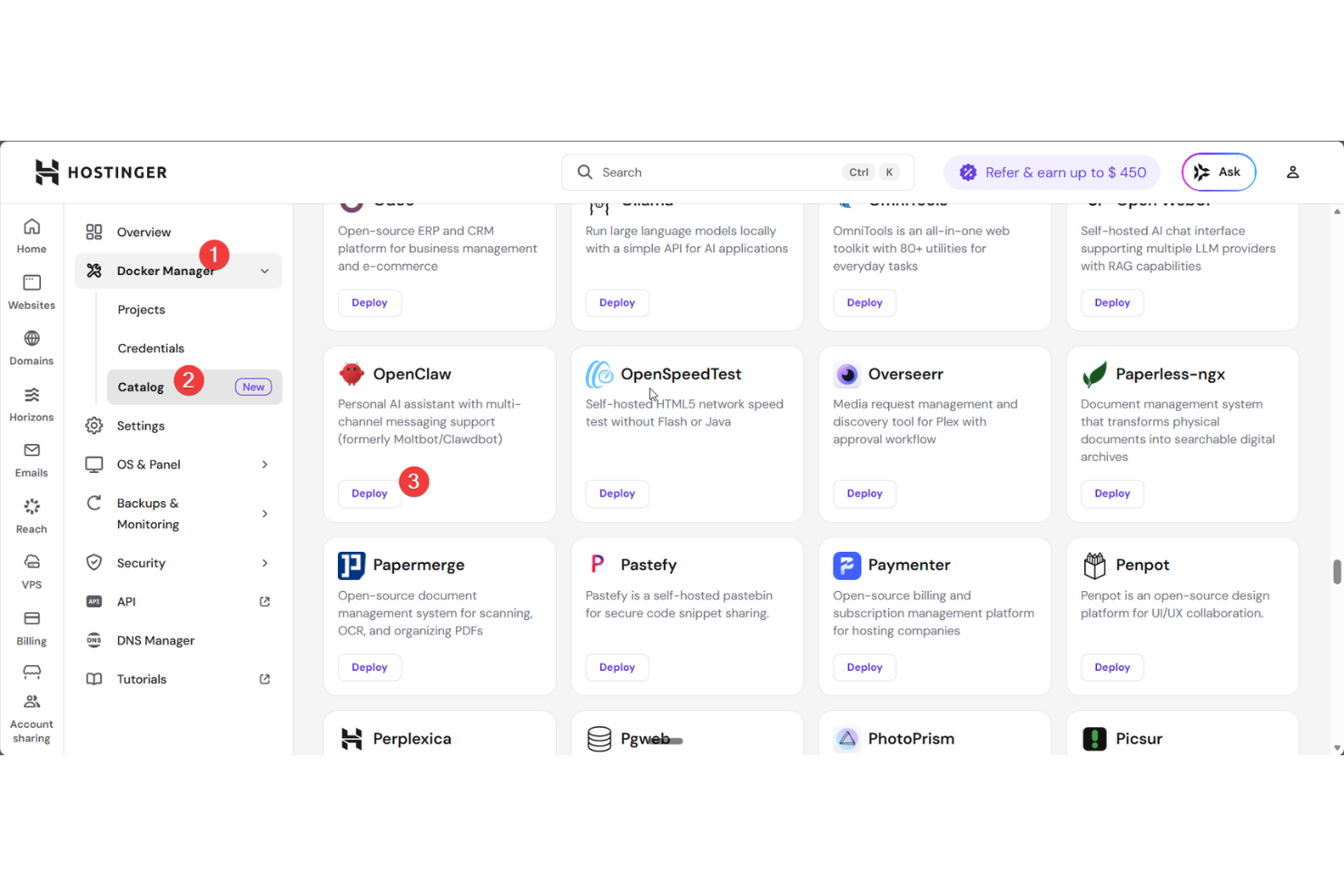Select Credentials under Docker Manager
This screenshot has width=1344, height=896.
point(150,348)
